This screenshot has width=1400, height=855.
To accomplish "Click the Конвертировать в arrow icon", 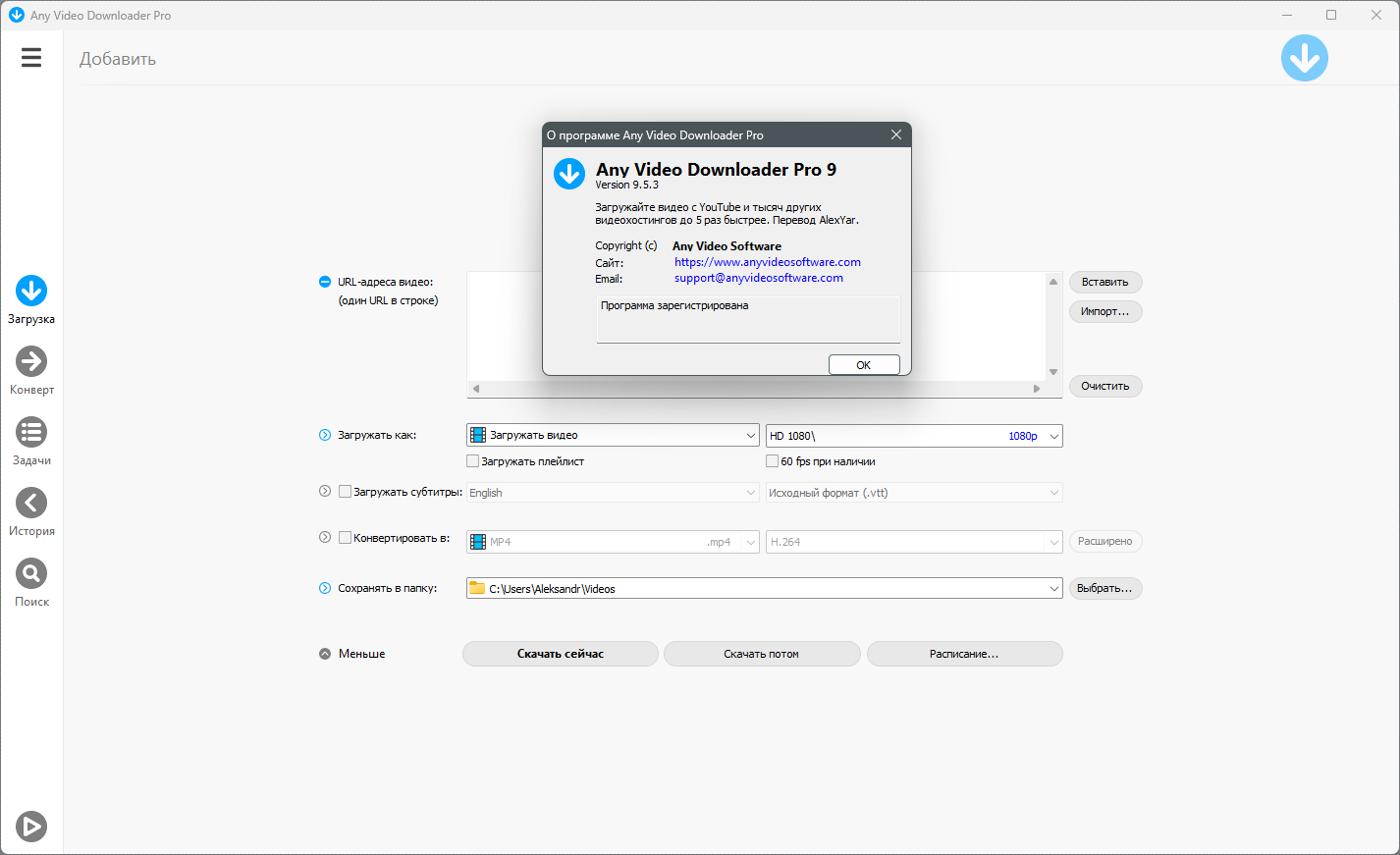I will (325, 537).
